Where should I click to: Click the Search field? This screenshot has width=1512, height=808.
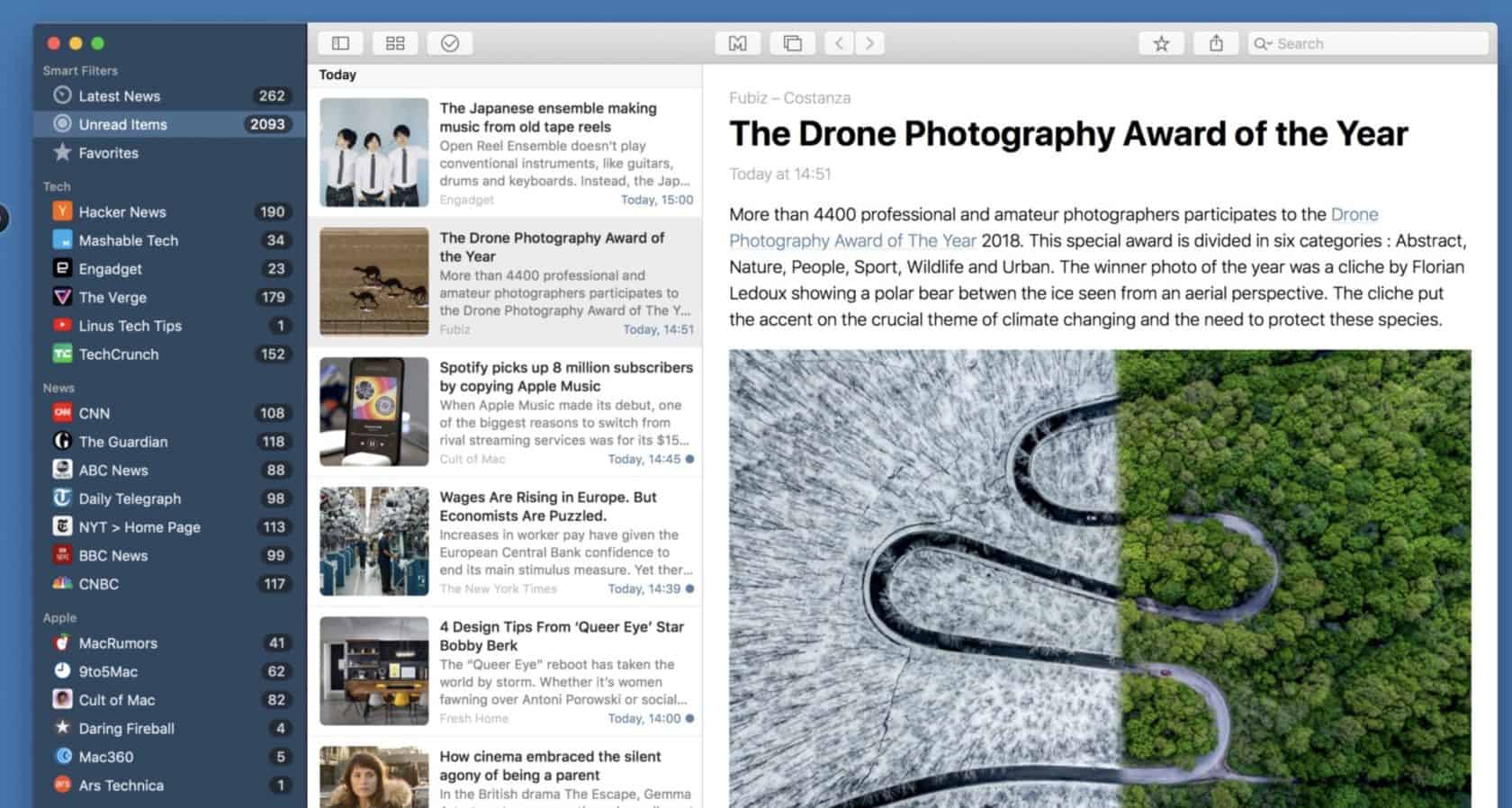pyautogui.click(x=1368, y=43)
